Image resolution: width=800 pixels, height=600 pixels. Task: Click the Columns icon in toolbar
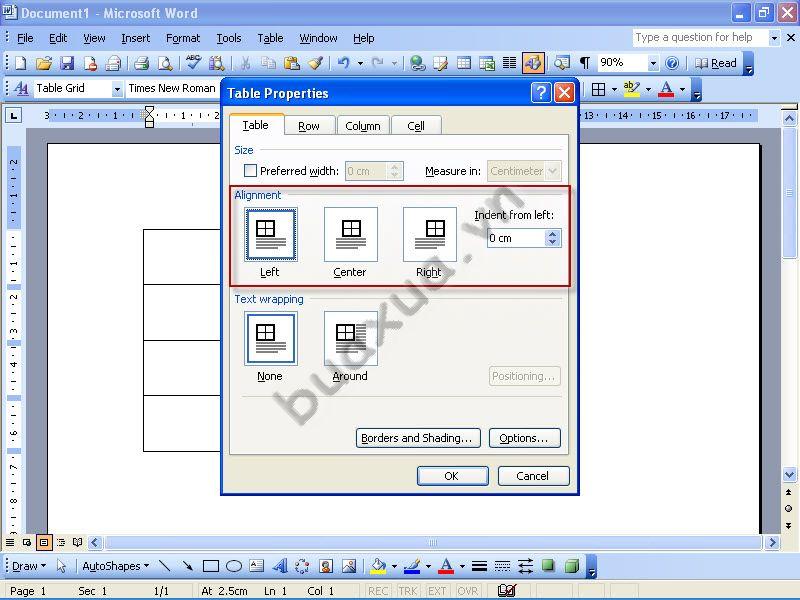pyautogui.click(x=510, y=63)
